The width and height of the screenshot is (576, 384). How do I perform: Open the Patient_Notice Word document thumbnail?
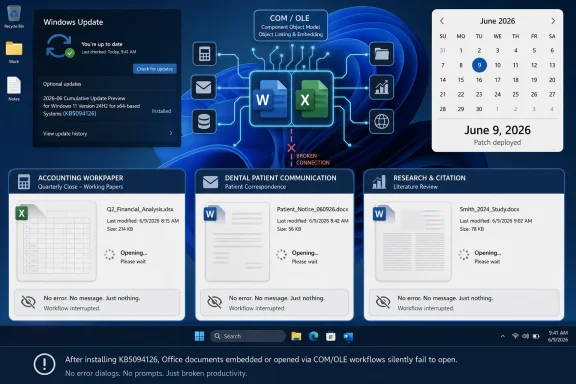coord(237,242)
